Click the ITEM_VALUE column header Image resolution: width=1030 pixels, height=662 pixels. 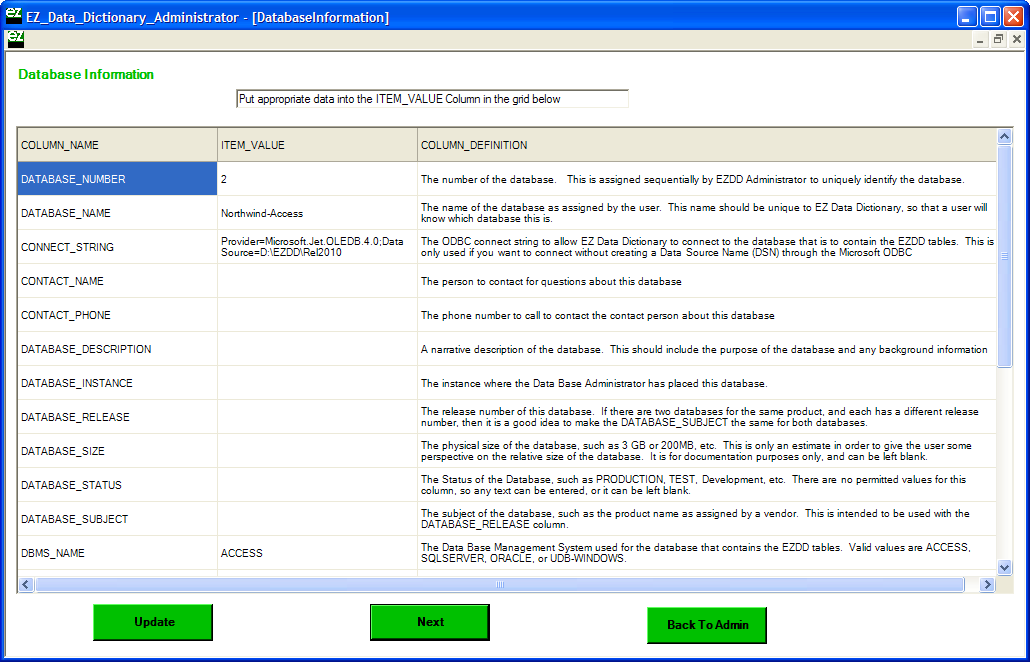point(317,145)
